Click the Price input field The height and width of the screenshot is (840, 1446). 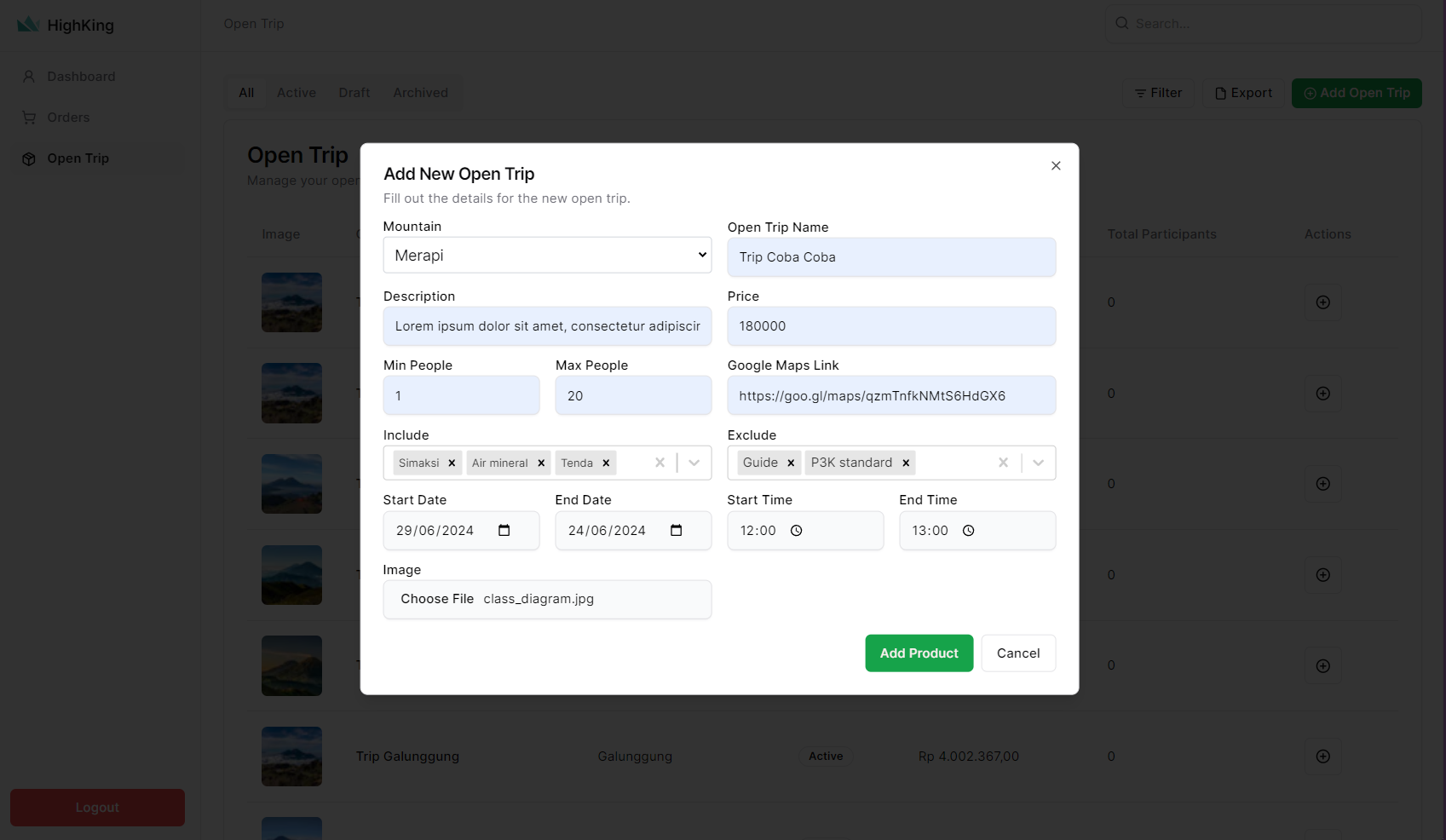tap(891, 326)
